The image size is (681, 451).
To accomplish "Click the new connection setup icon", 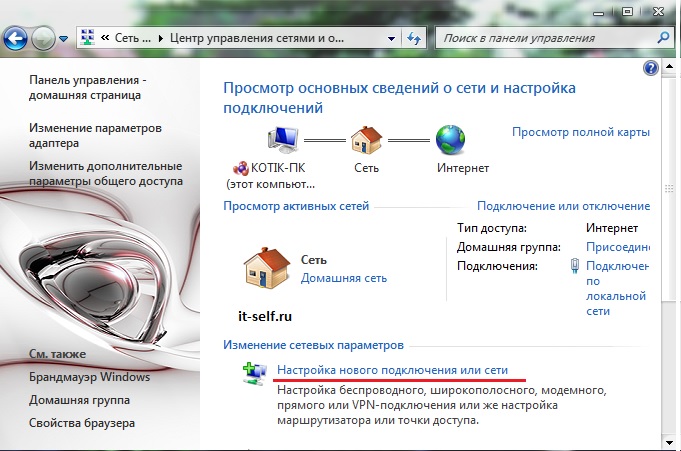I will point(253,372).
